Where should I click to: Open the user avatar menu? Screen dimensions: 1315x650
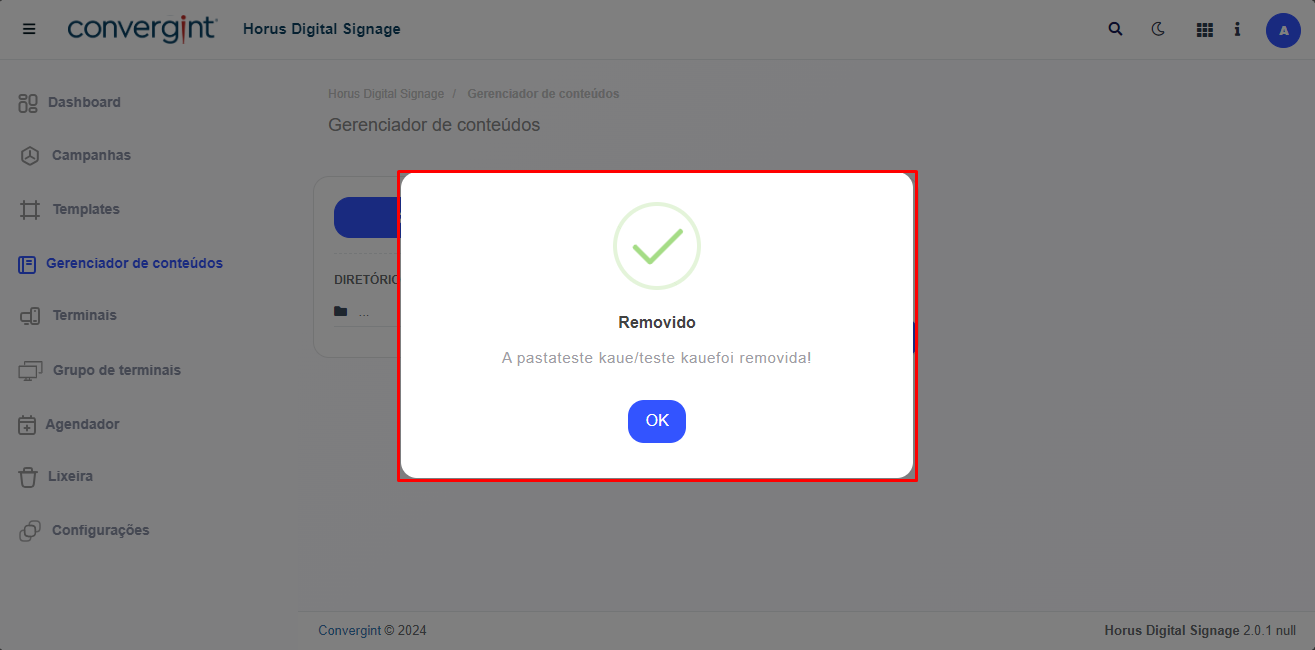[1283, 30]
